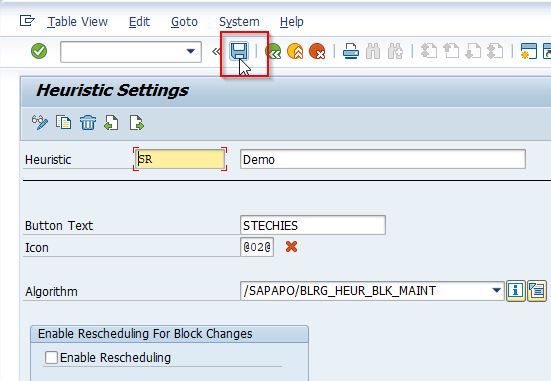Click the Next Page icon

(473, 51)
